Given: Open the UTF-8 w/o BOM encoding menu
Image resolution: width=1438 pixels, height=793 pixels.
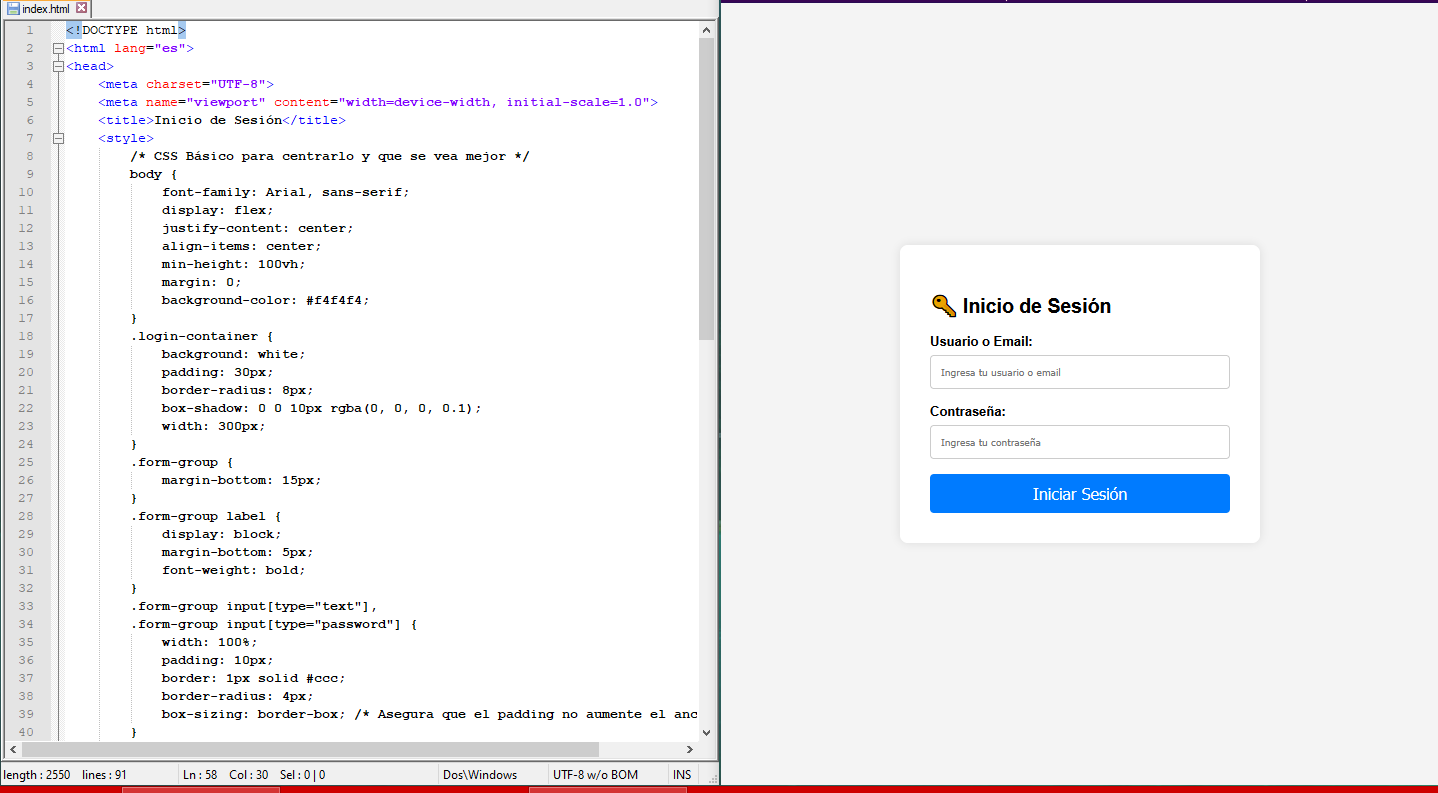Looking at the screenshot, I should tap(594, 775).
